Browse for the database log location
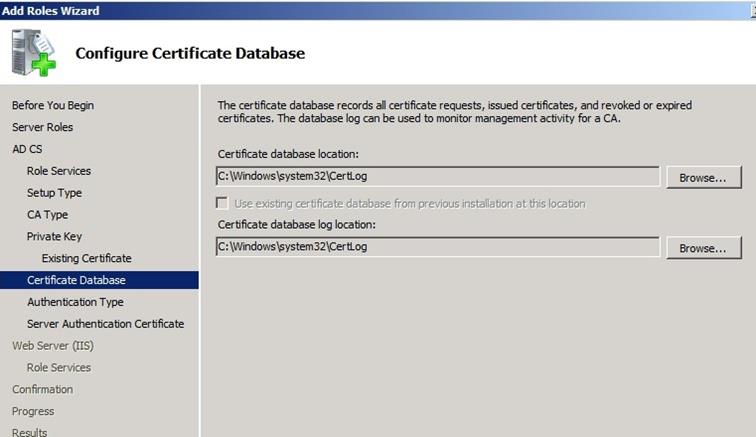This screenshot has height=437, width=756. pyautogui.click(x=703, y=248)
